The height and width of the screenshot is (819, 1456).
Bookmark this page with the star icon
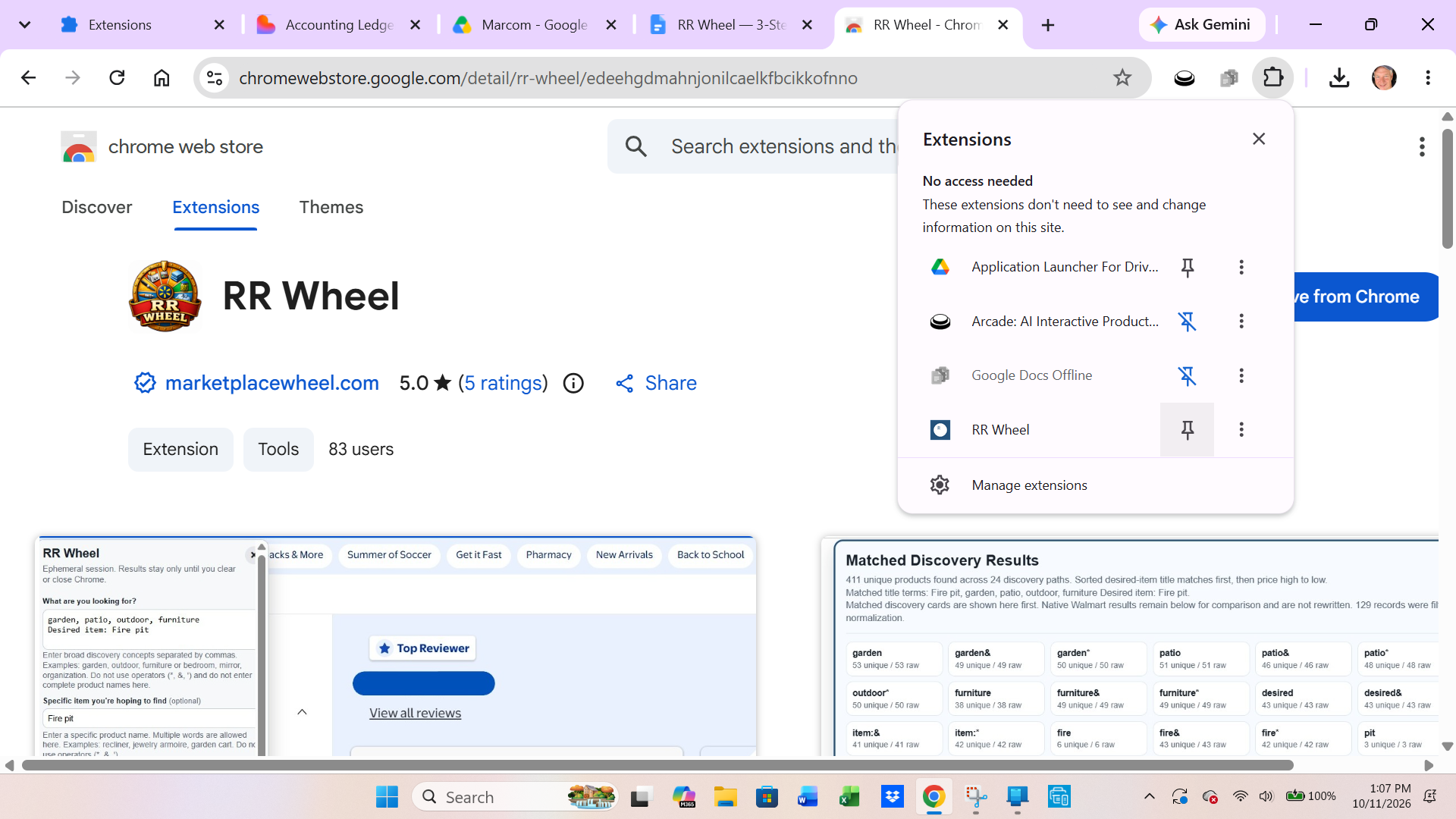1122,77
